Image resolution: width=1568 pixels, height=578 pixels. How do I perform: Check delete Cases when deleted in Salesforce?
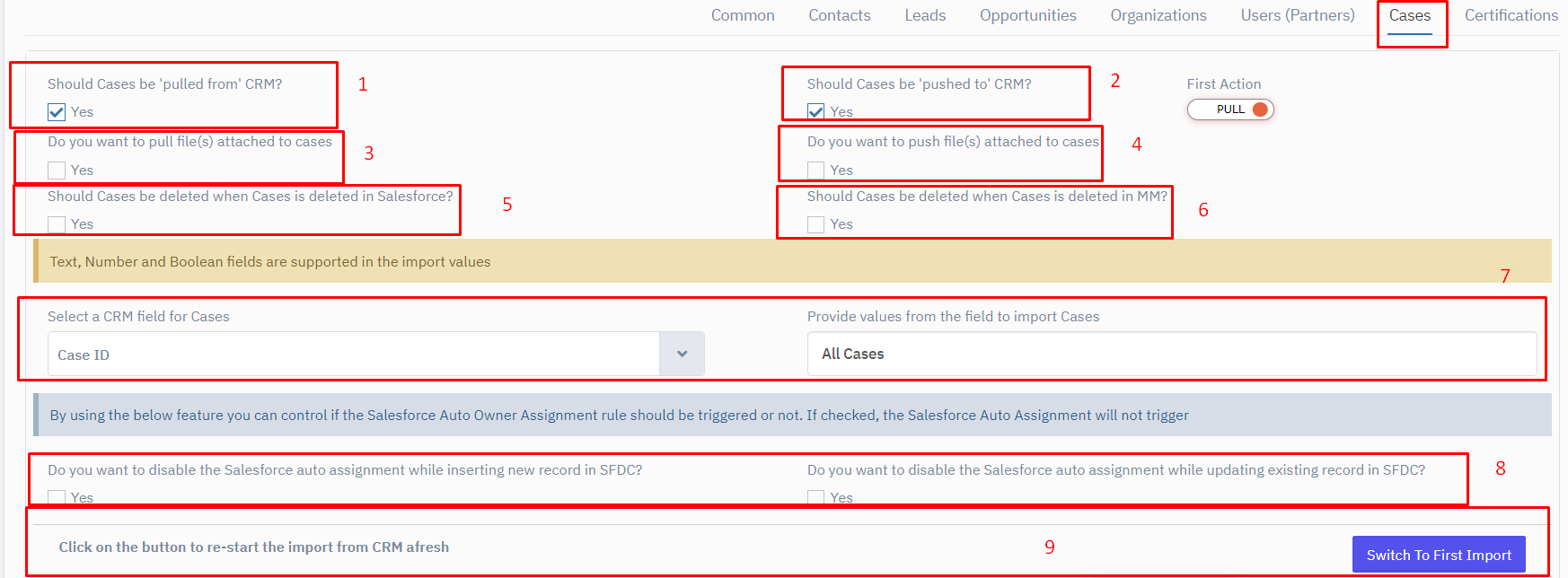(57, 224)
